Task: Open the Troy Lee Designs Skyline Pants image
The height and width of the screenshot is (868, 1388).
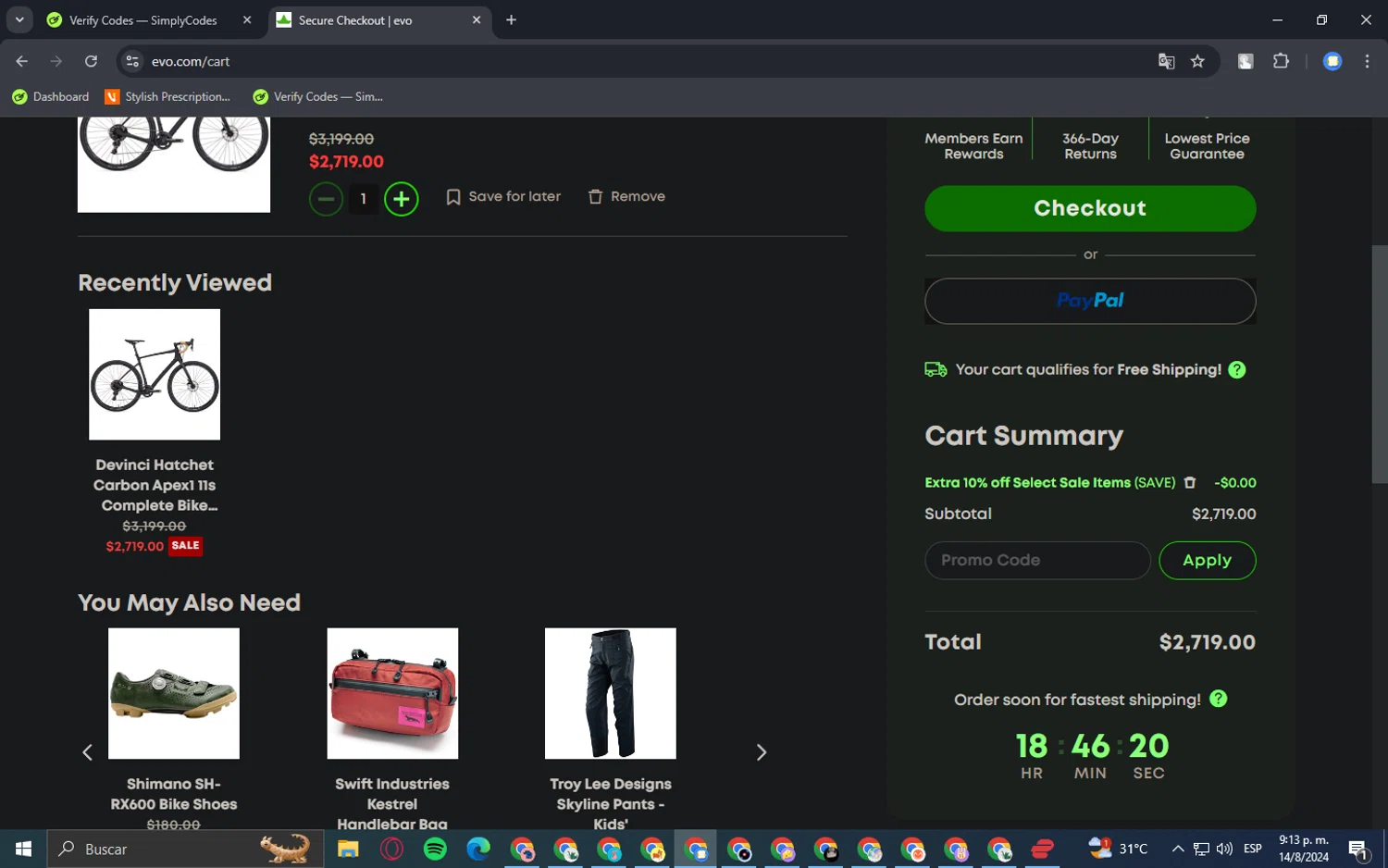Action: click(611, 694)
